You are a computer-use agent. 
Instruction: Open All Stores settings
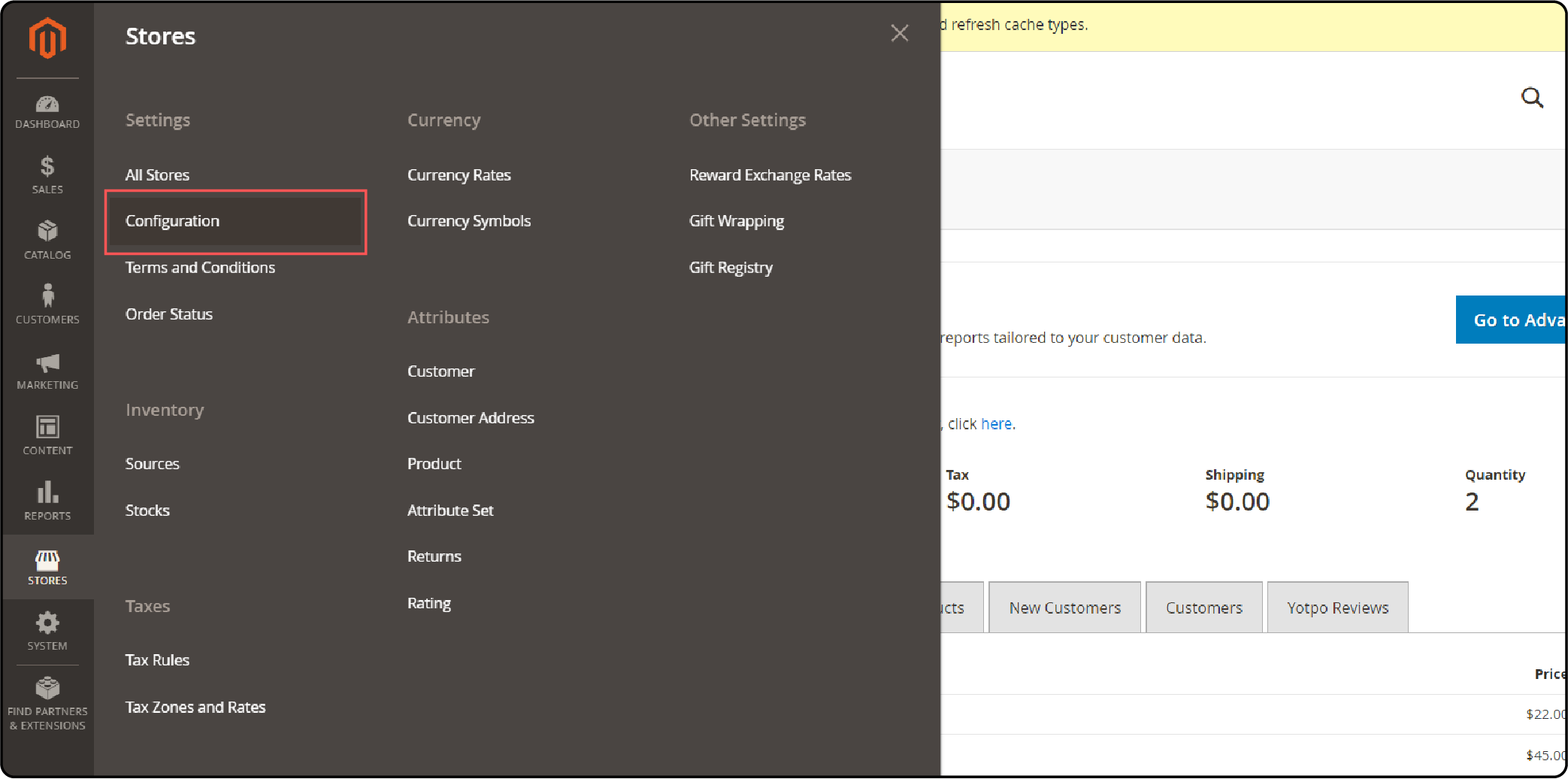pos(157,175)
